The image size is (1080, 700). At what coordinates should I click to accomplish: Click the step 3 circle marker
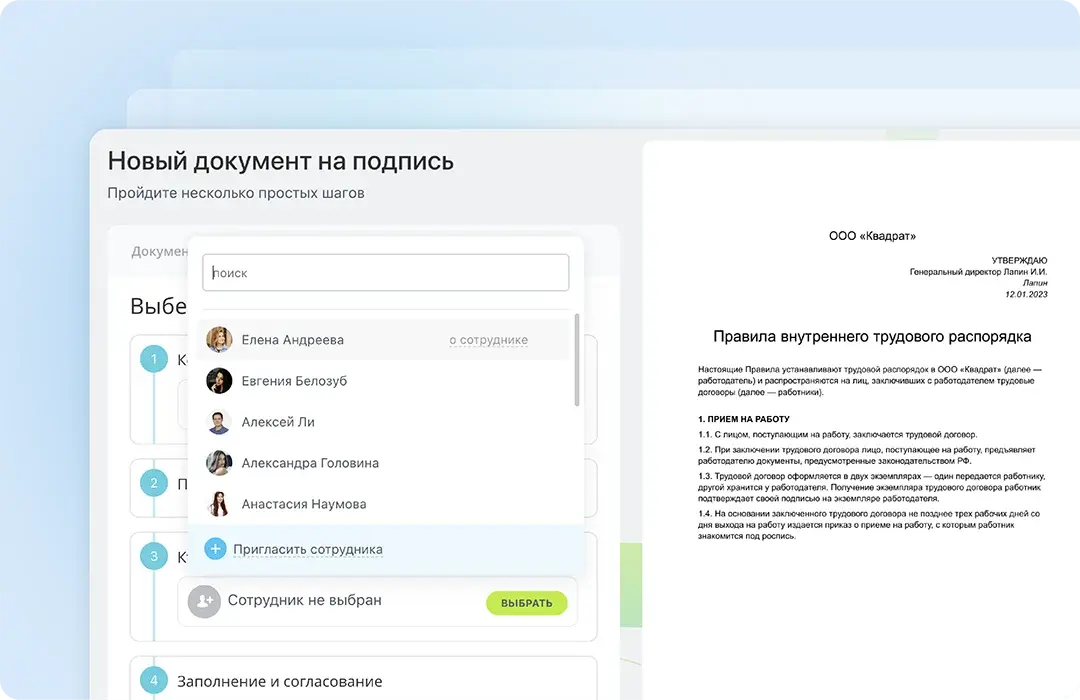(x=154, y=556)
